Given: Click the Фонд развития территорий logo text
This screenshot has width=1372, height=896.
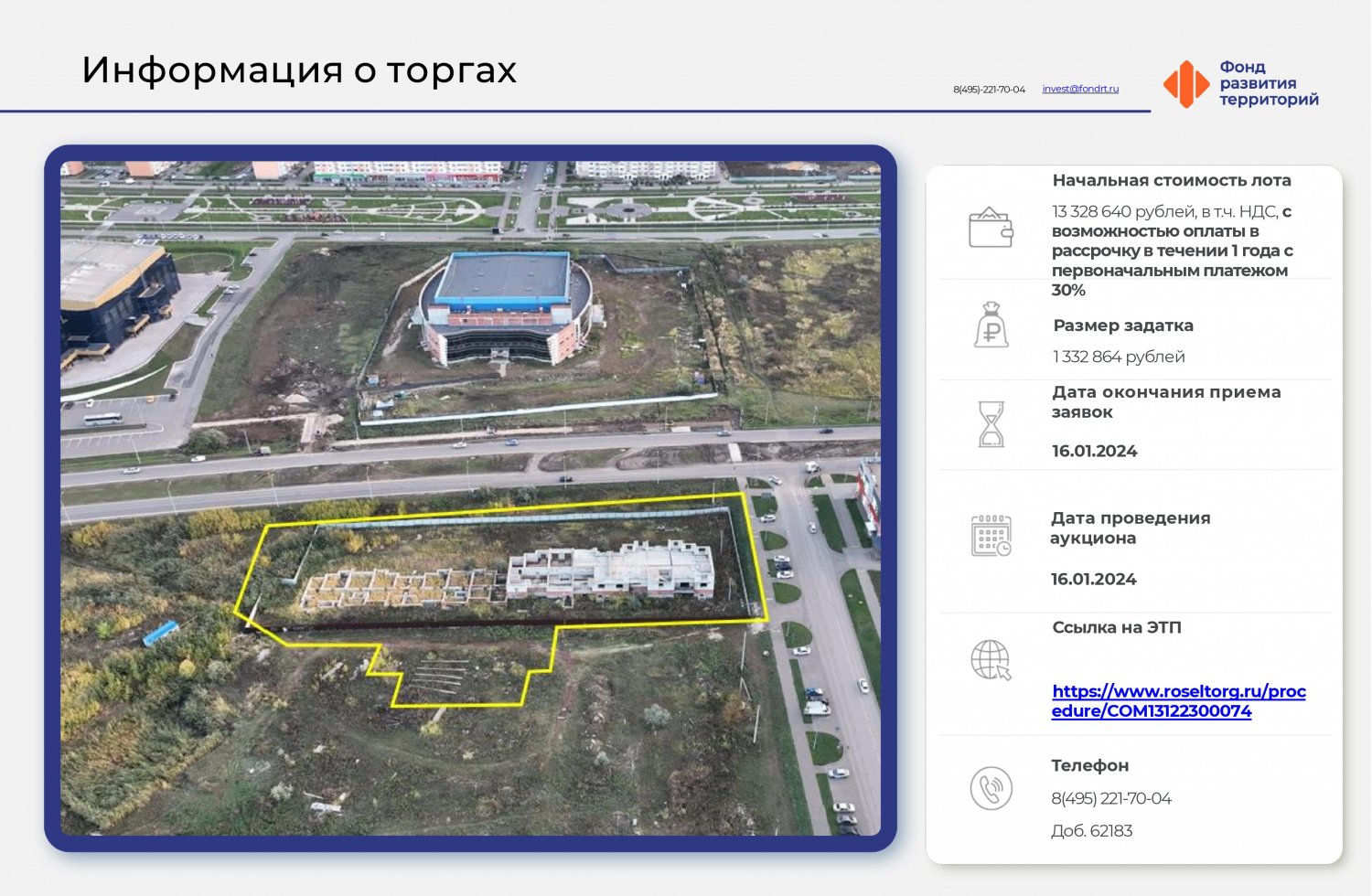Looking at the screenshot, I should pyautogui.click(x=1270, y=83).
